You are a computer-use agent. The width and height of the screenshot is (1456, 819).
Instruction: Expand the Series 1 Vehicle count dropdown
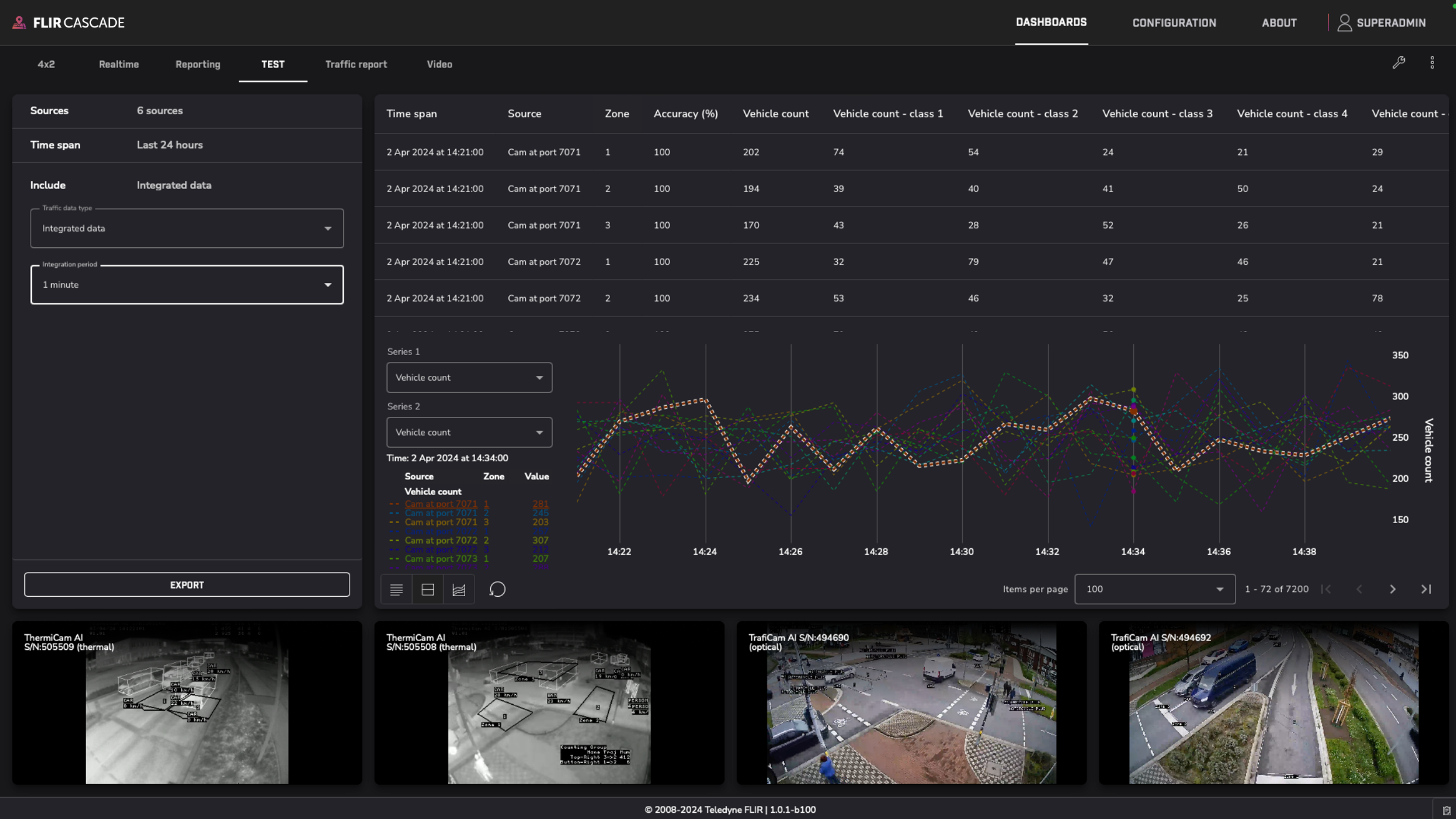(x=469, y=378)
